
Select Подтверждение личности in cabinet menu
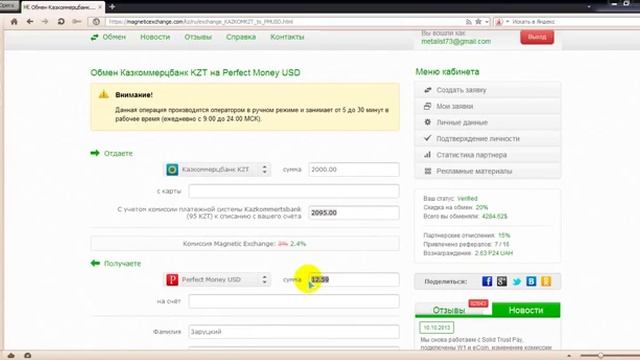tap(488, 139)
